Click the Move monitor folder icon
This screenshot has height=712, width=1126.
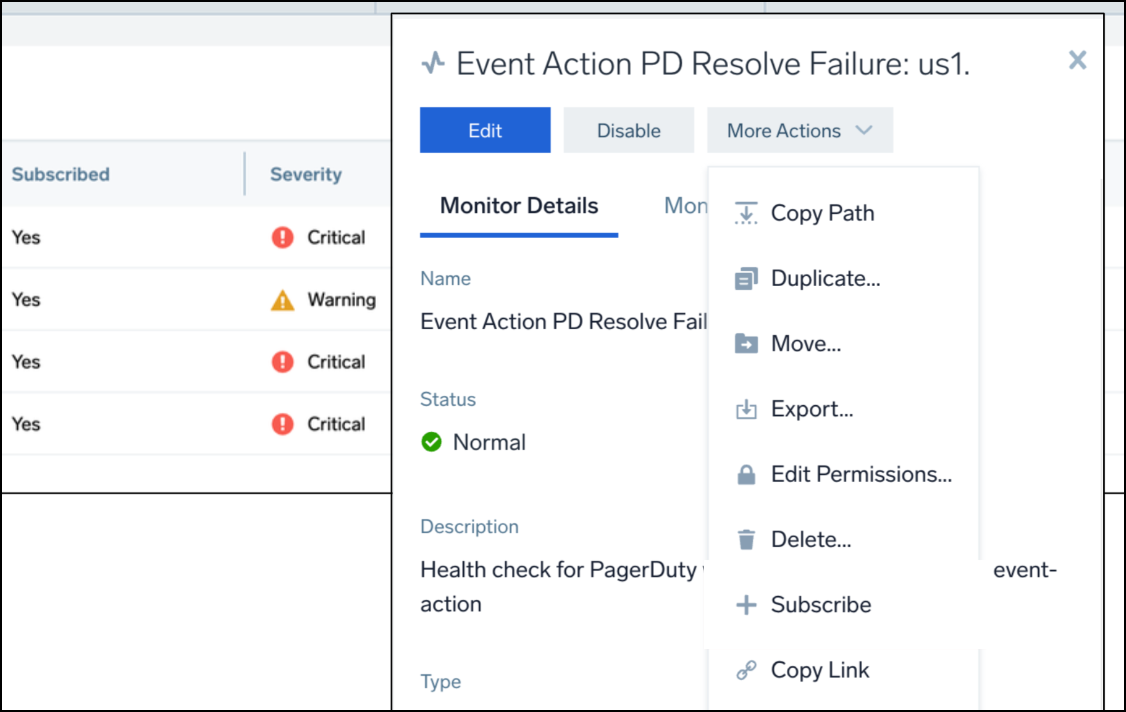(746, 343)
